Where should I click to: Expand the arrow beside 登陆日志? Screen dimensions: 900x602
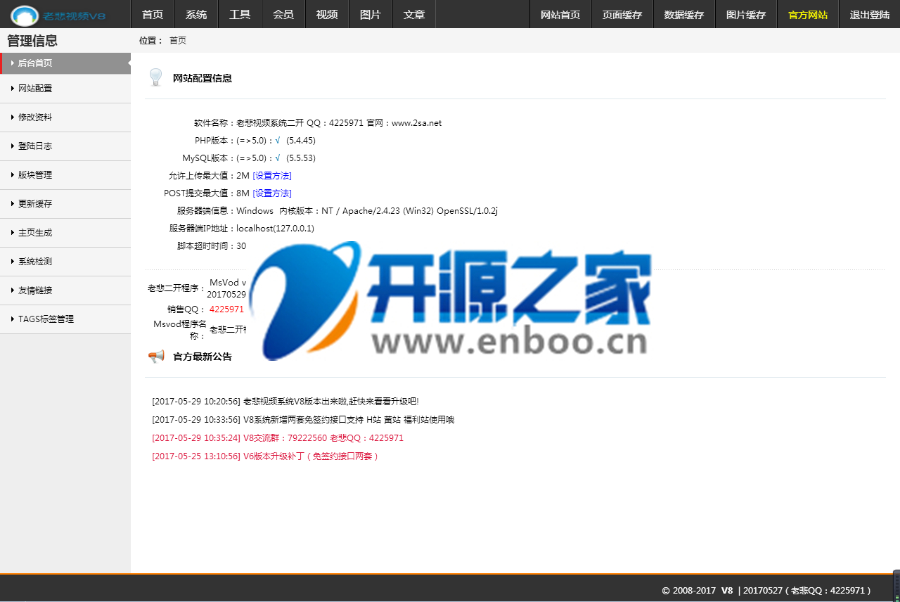click(12, 146)
